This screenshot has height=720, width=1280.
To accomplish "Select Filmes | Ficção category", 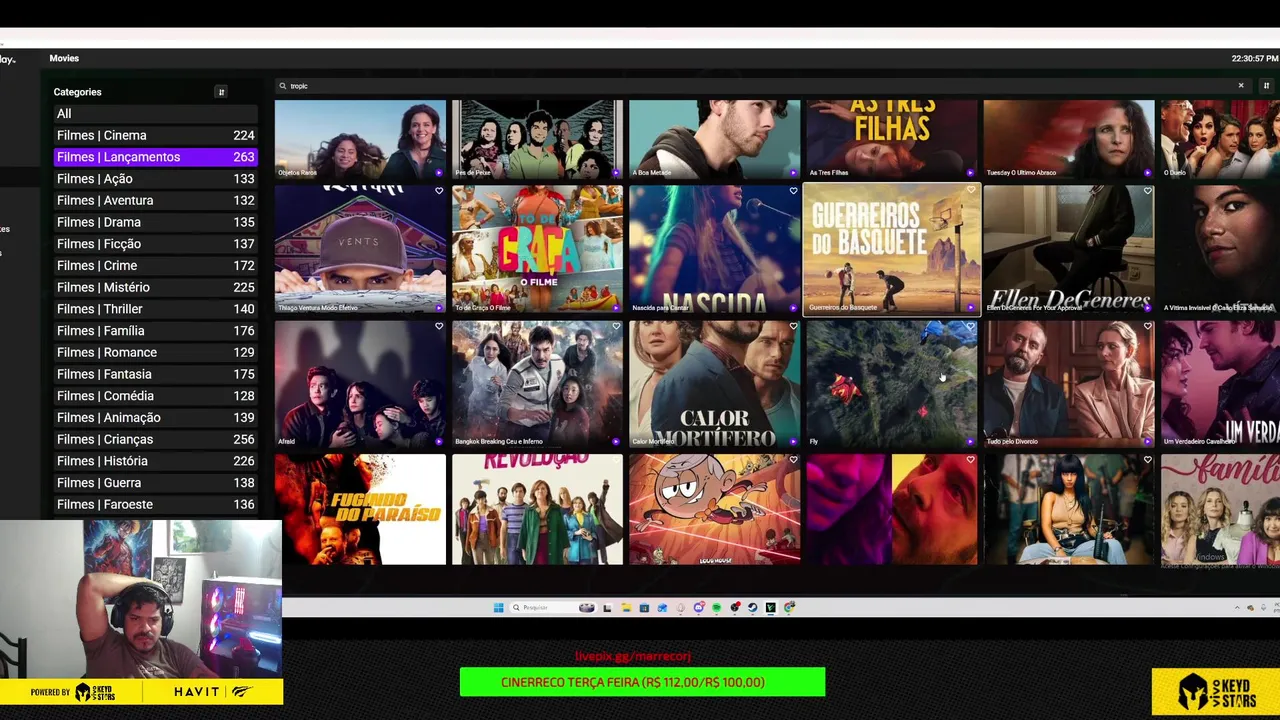I will (156, 244).
